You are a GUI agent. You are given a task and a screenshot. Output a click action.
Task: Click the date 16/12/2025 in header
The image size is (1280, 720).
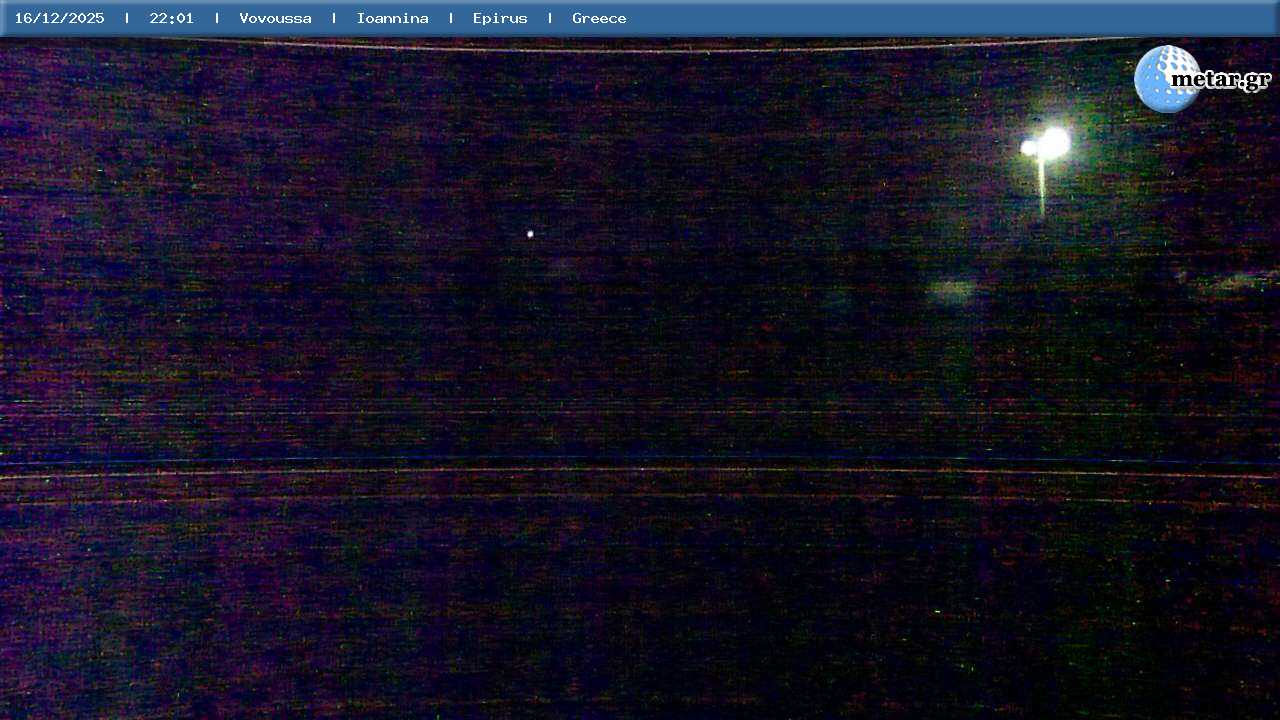59,18
